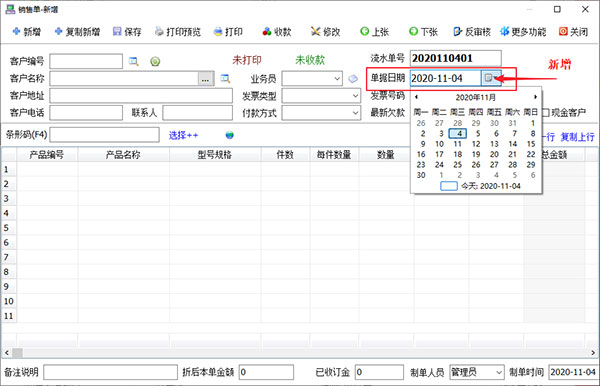Click the search icon beside 客户名称
This screenshot has height=386, width=600.
click(225, 79)
